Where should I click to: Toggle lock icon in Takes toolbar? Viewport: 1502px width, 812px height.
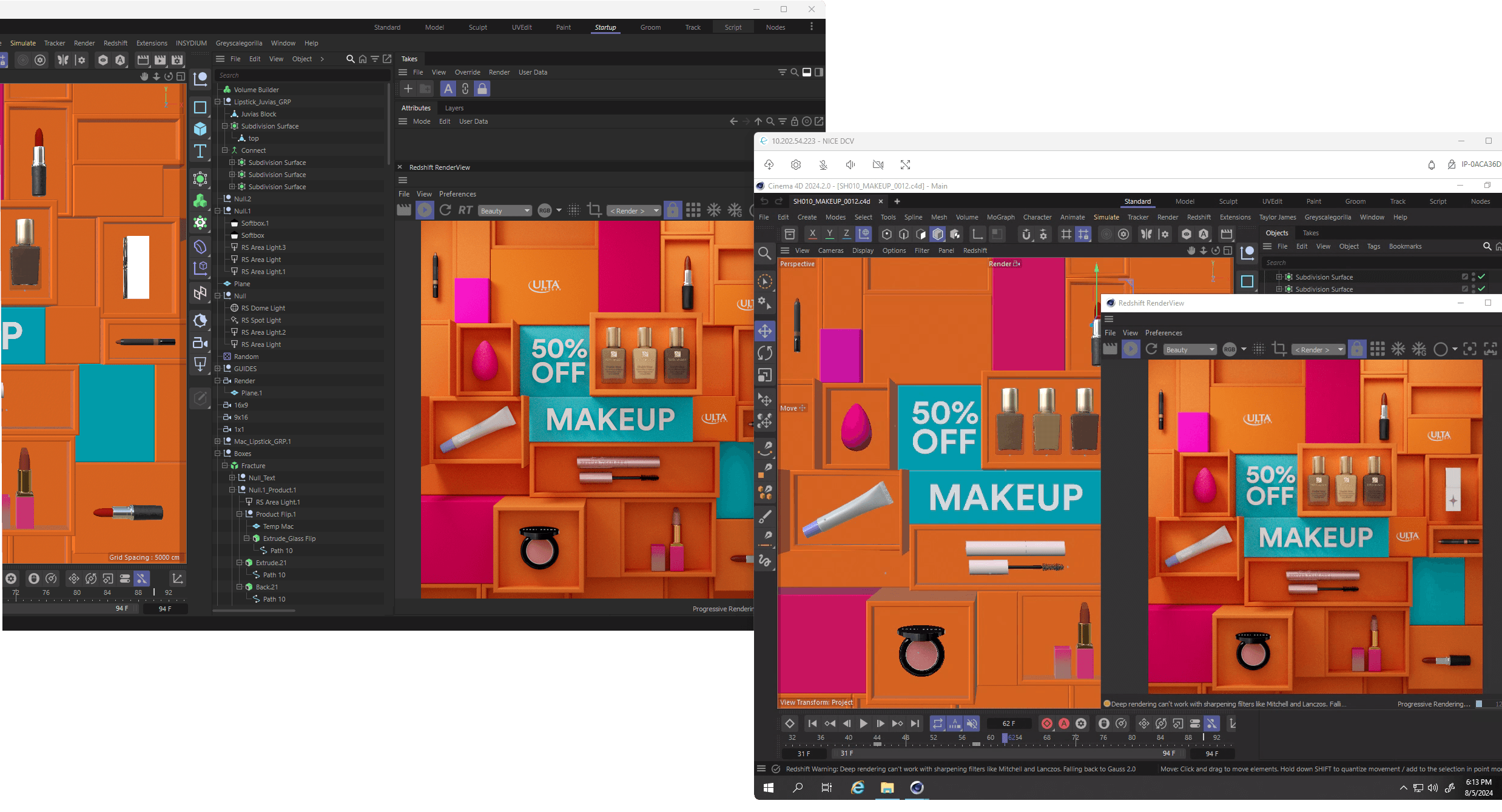point(482,89)
